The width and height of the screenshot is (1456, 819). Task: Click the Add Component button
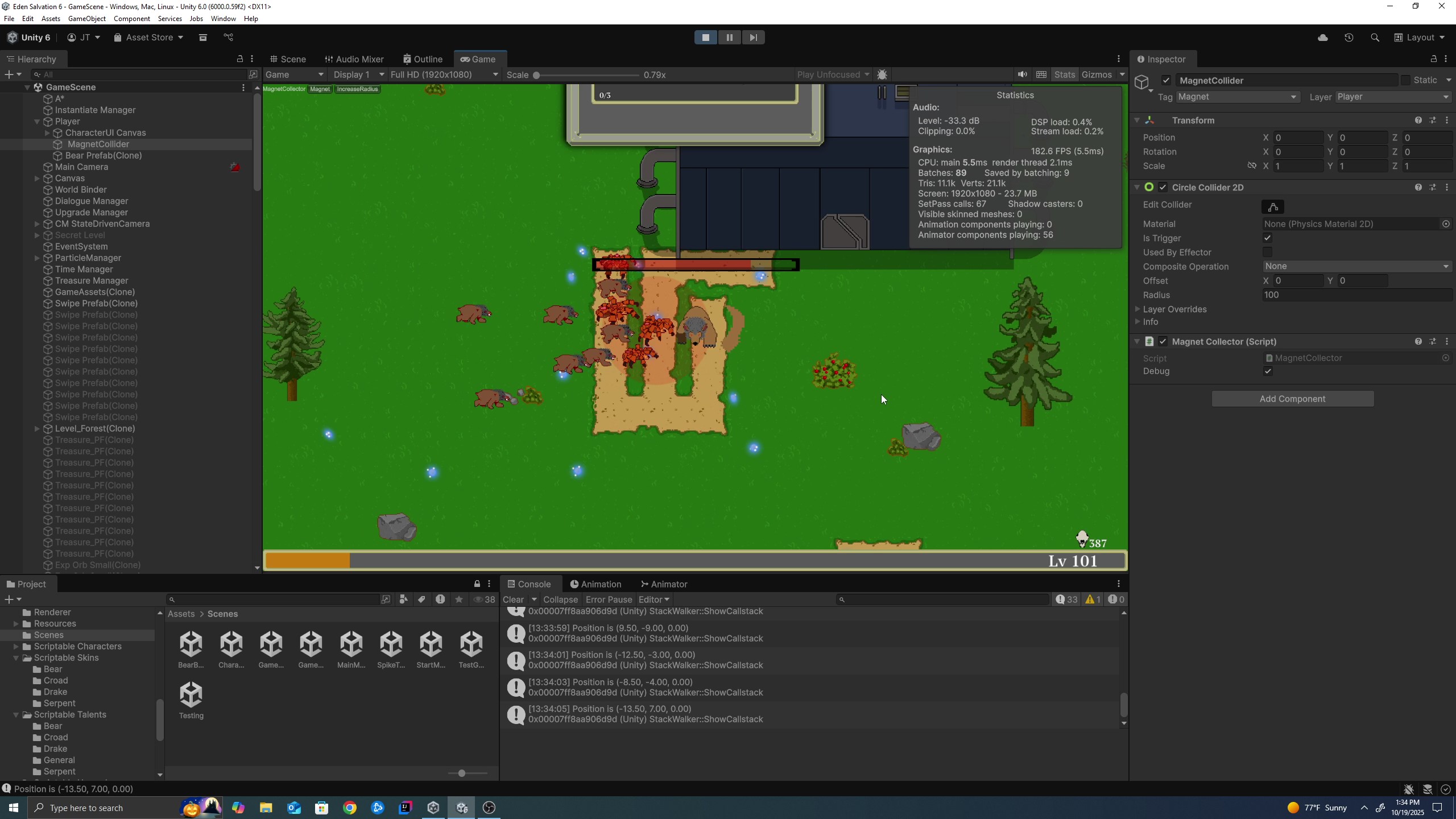pyautogui.click(x=1292, y=399)
